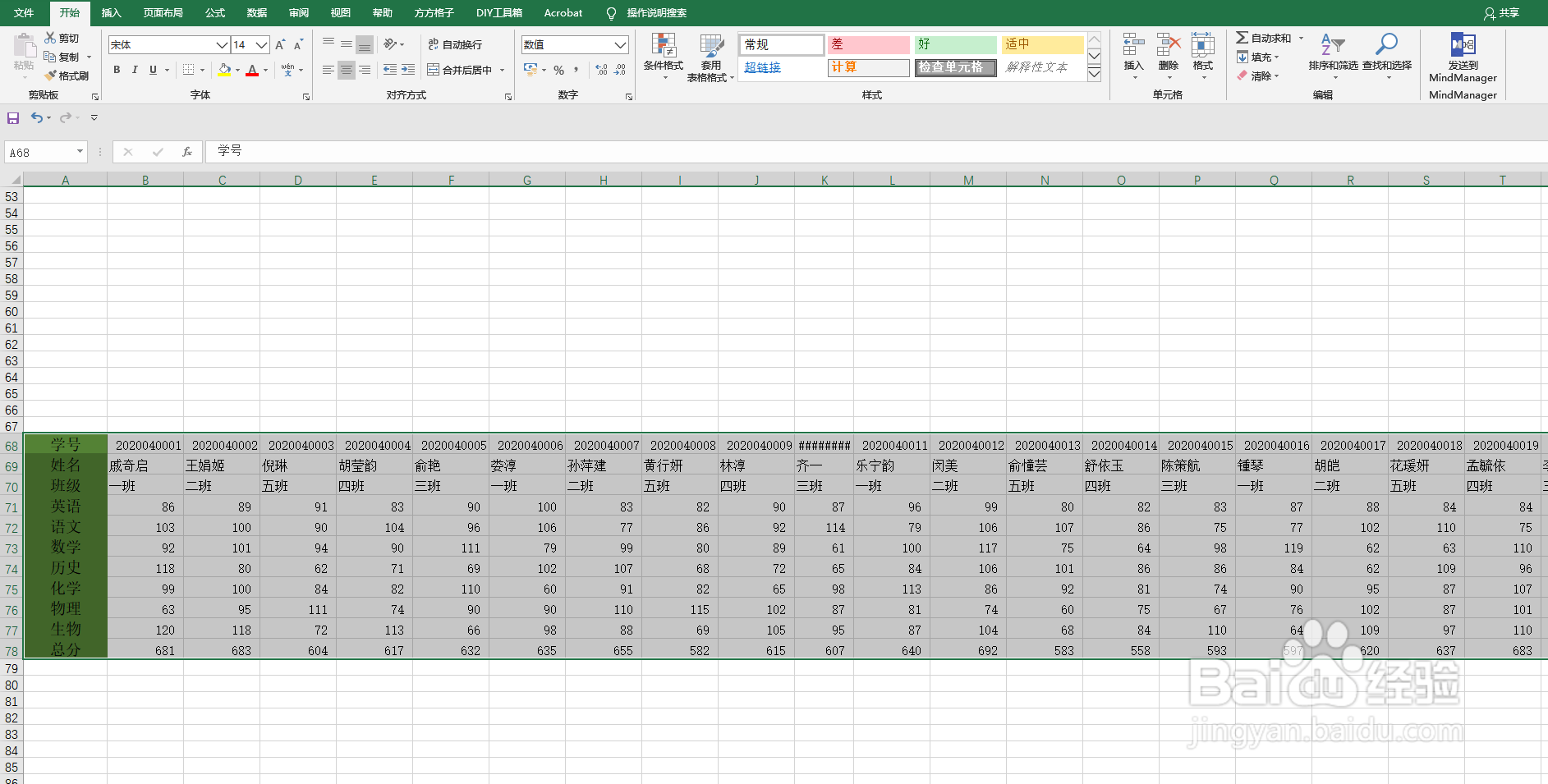Image resolution: width=1548 pixels, height=784 pixels.
Task: Increase font size with the larger A icon
Action: [x=281, y=44]
